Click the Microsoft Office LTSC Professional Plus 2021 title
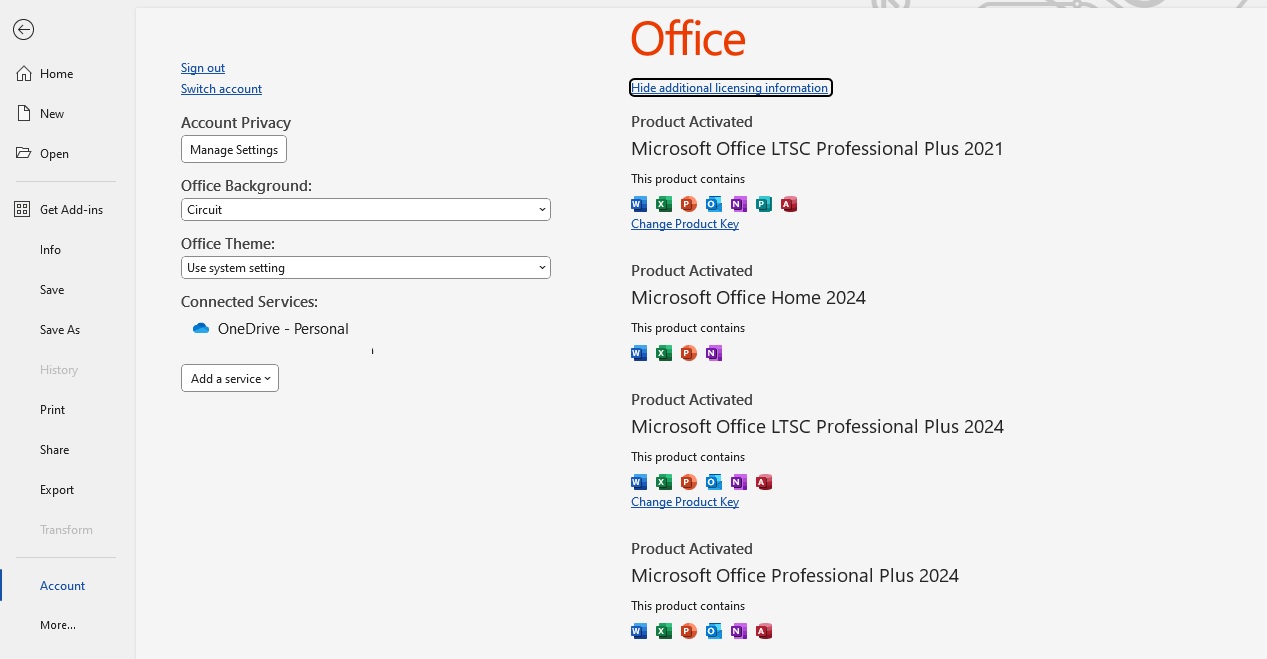The image size is (1267, 659). coord(817,148)
